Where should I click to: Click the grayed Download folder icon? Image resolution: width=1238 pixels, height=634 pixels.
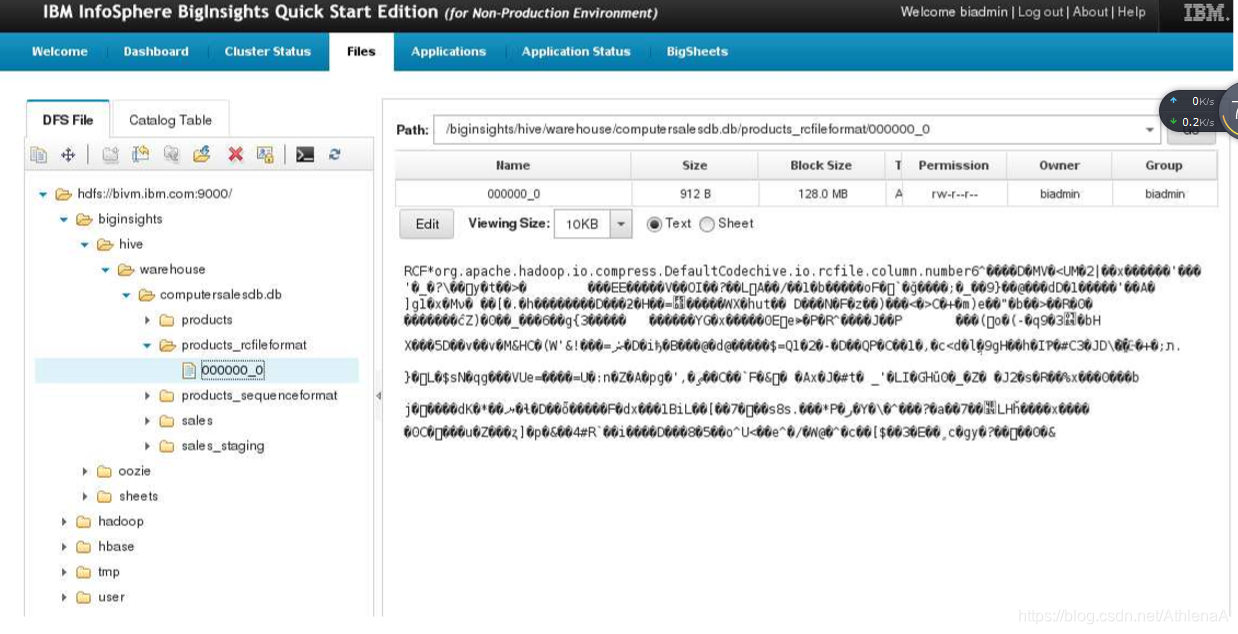pyautogui.click(x=171, y=155)
